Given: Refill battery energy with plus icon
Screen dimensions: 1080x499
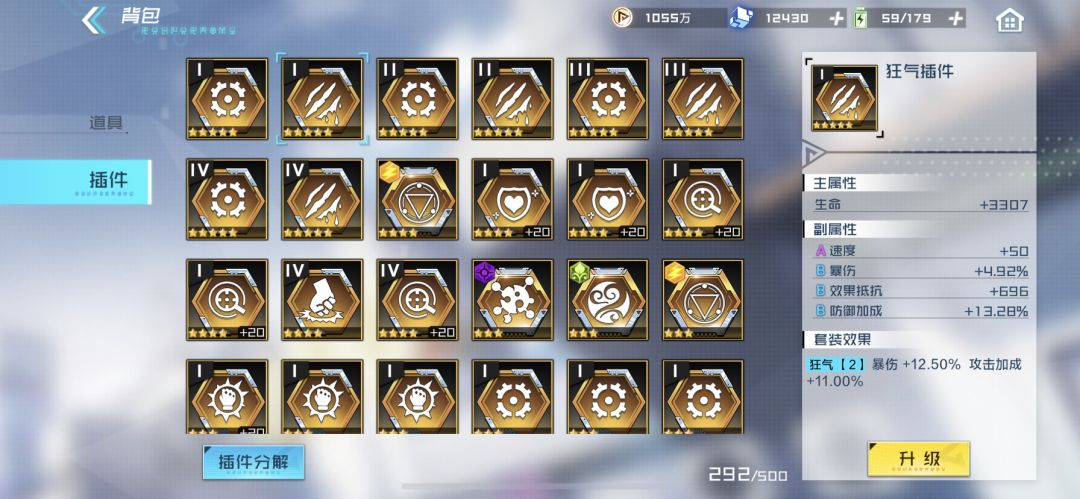Looking at the screenshot, I should pyautogui.click(x=955, y=19).
